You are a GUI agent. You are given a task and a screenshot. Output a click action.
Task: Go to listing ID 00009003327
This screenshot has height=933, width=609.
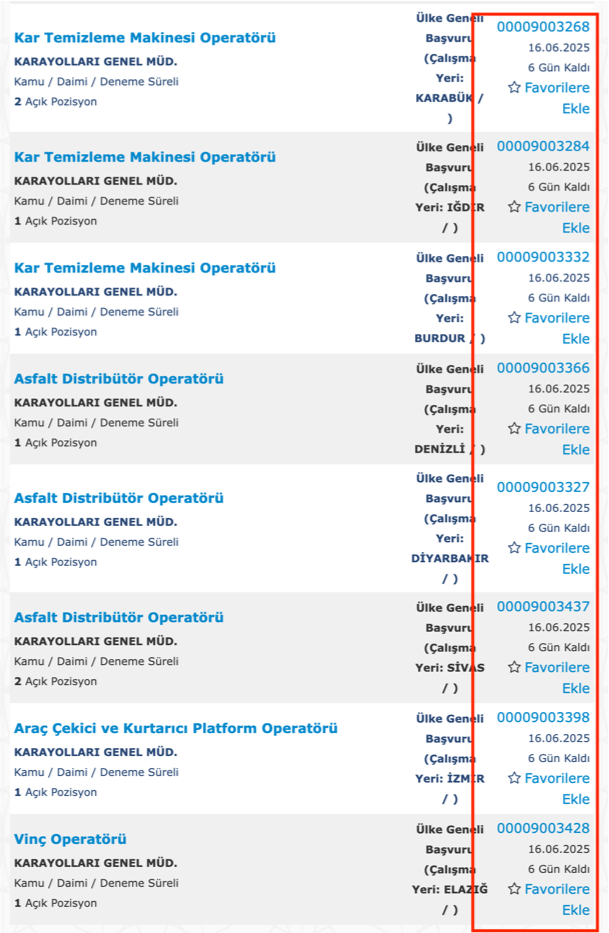pos(543,487)
